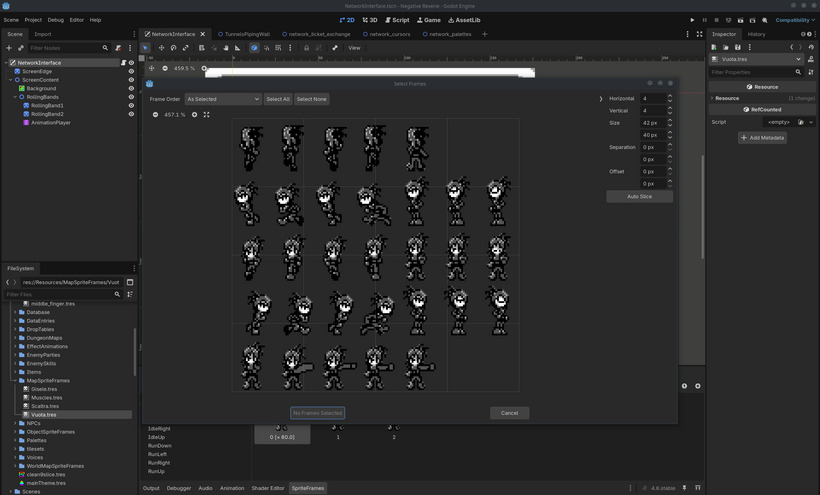Viewport: 820px width, 495px height.
Task: Zoom out in the Select Frames dialog
Action: point(155,114)
